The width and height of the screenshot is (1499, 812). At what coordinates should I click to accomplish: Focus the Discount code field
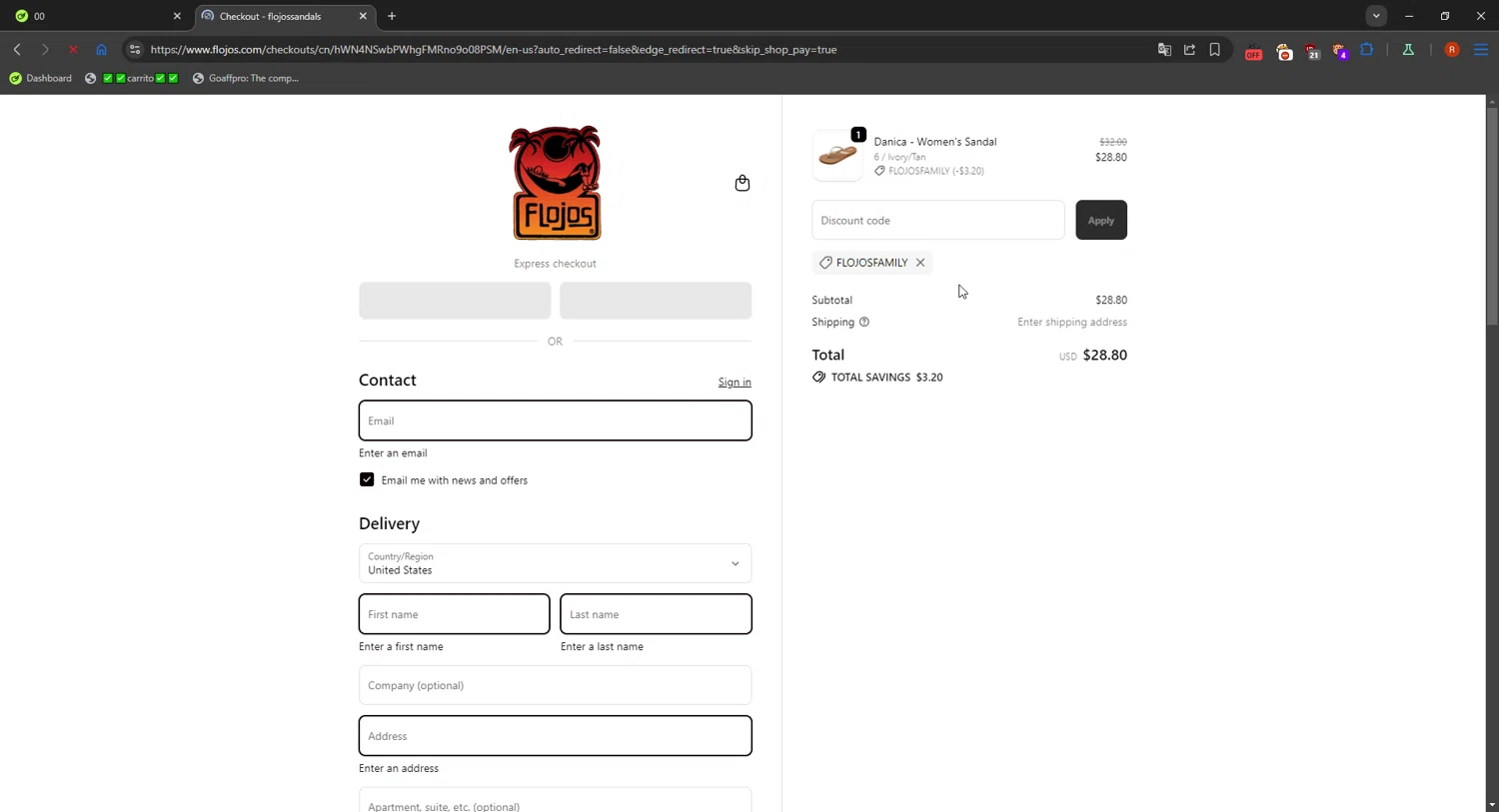click(x=937, y=220)
